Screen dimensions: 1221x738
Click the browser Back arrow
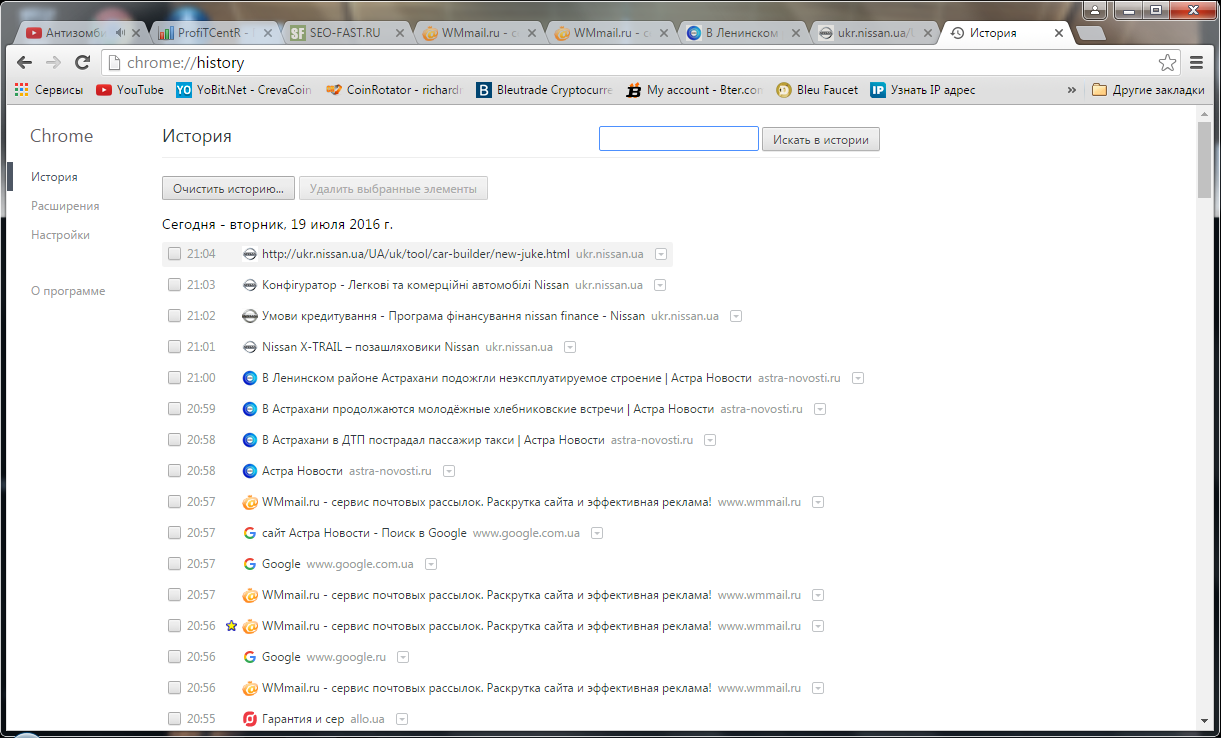pyautogui.click(x=25, y=62)
